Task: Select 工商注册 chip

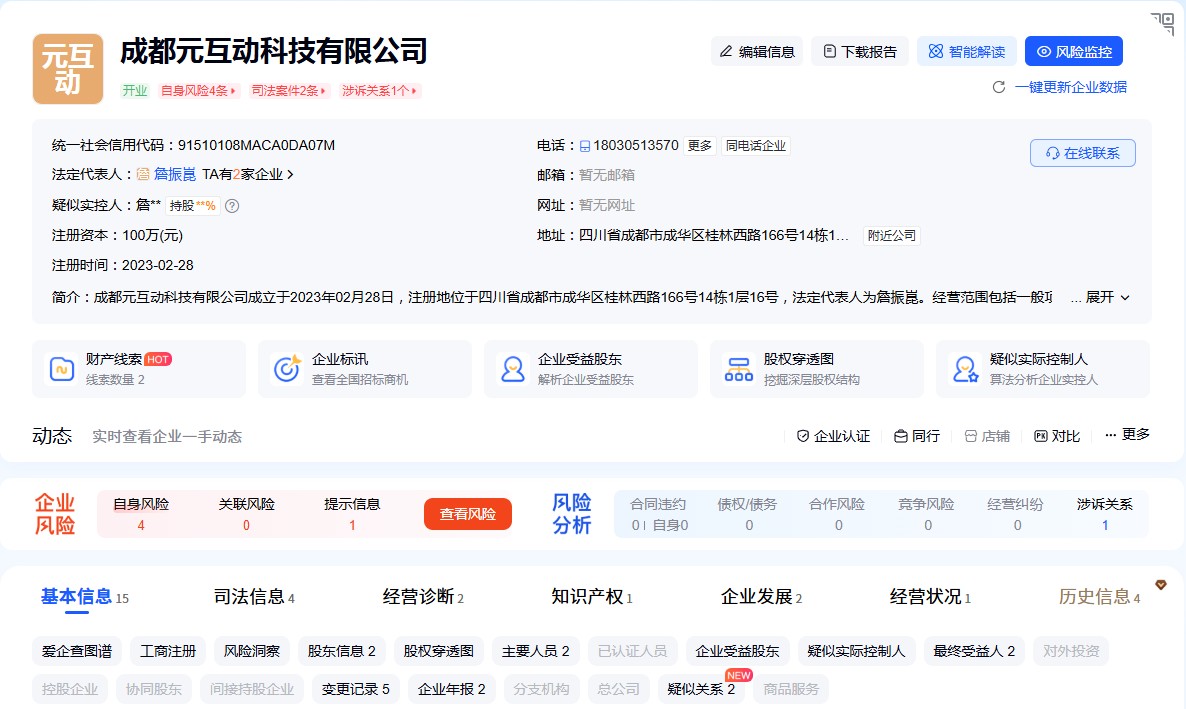Action: (x=168, y=651)
